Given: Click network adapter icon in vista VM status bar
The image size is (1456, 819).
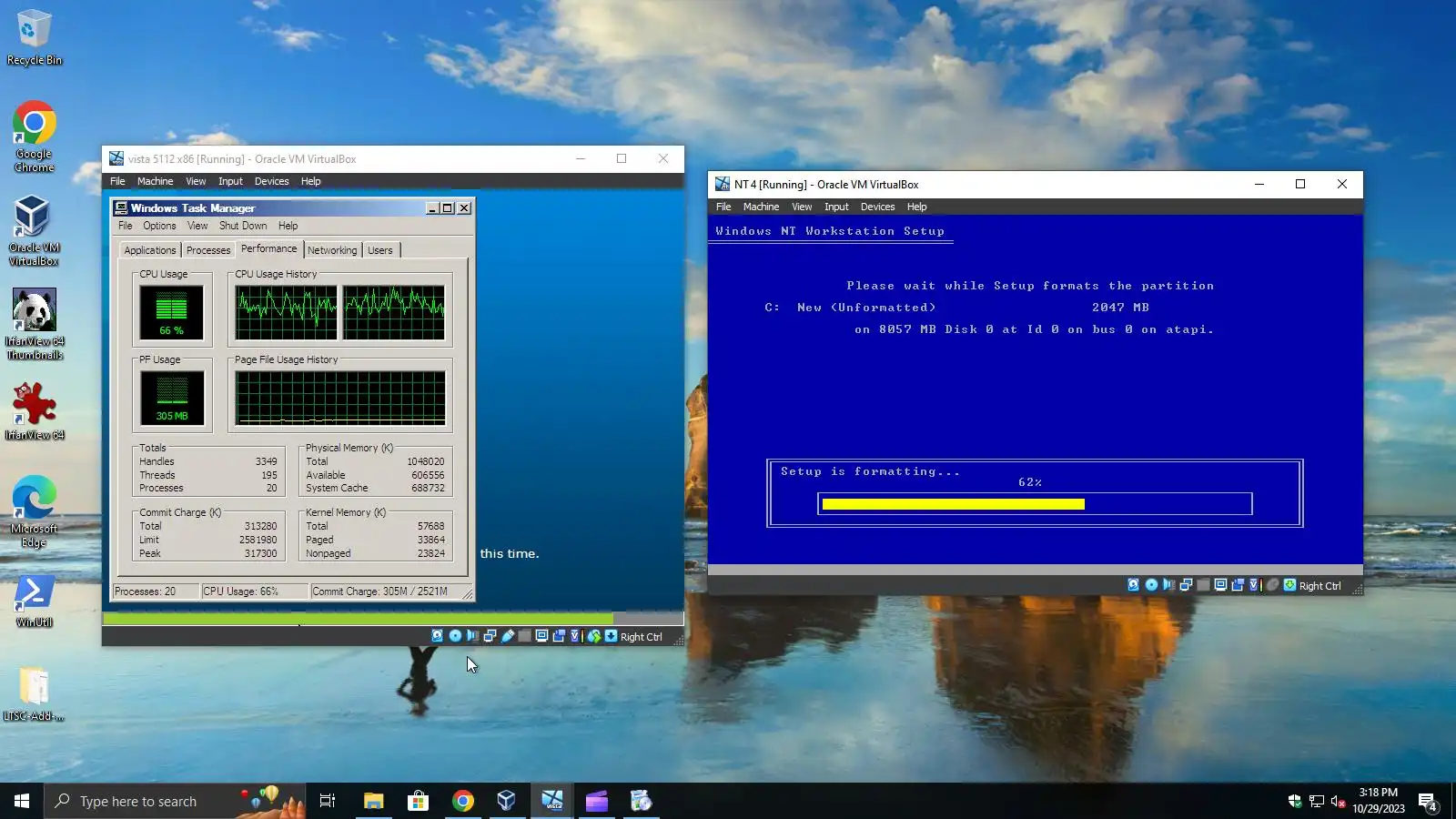Looking at the screenshot, I should (490, 636).
